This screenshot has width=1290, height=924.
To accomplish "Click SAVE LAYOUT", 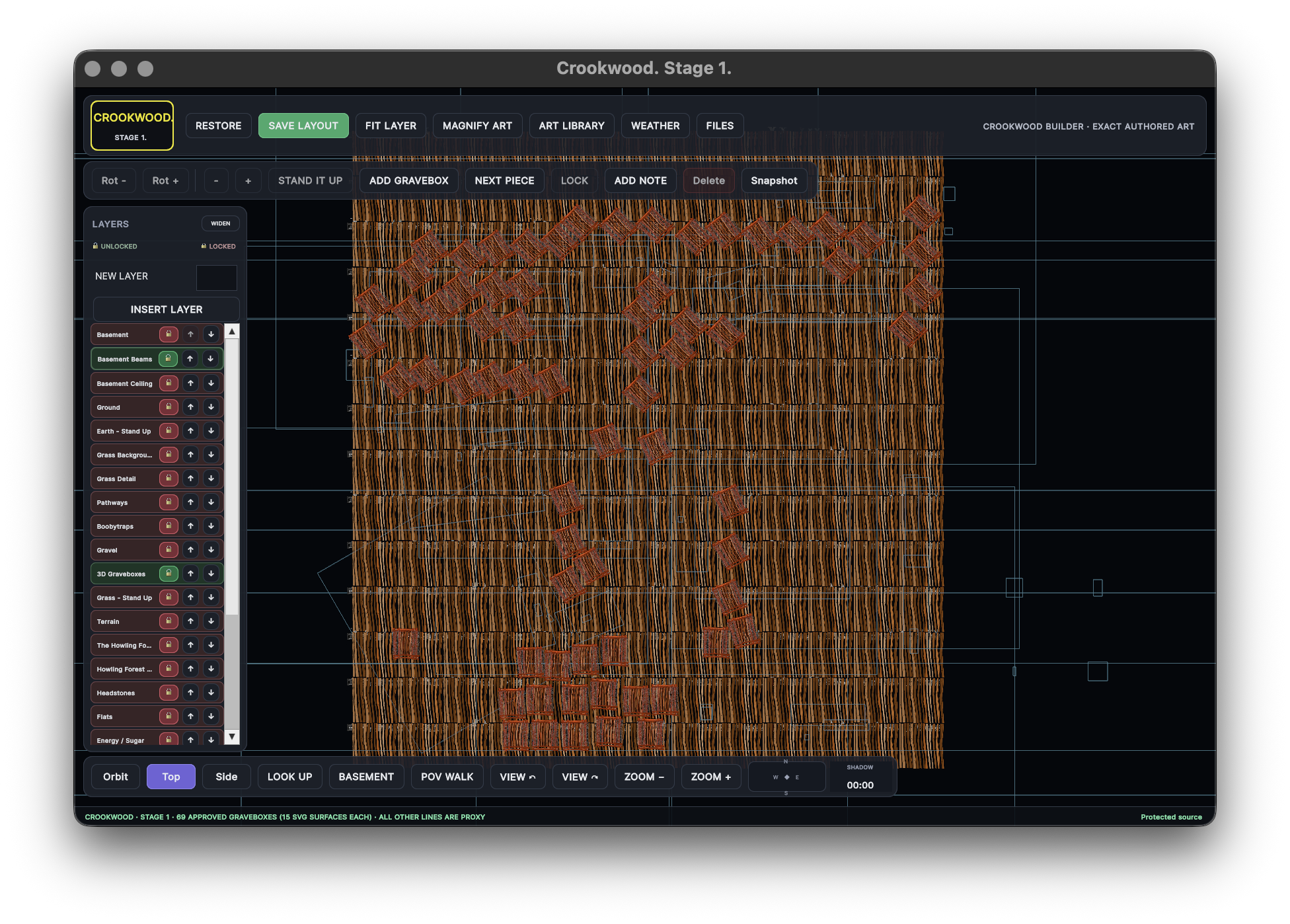I will pyautogui.click(x=303, y=126).
